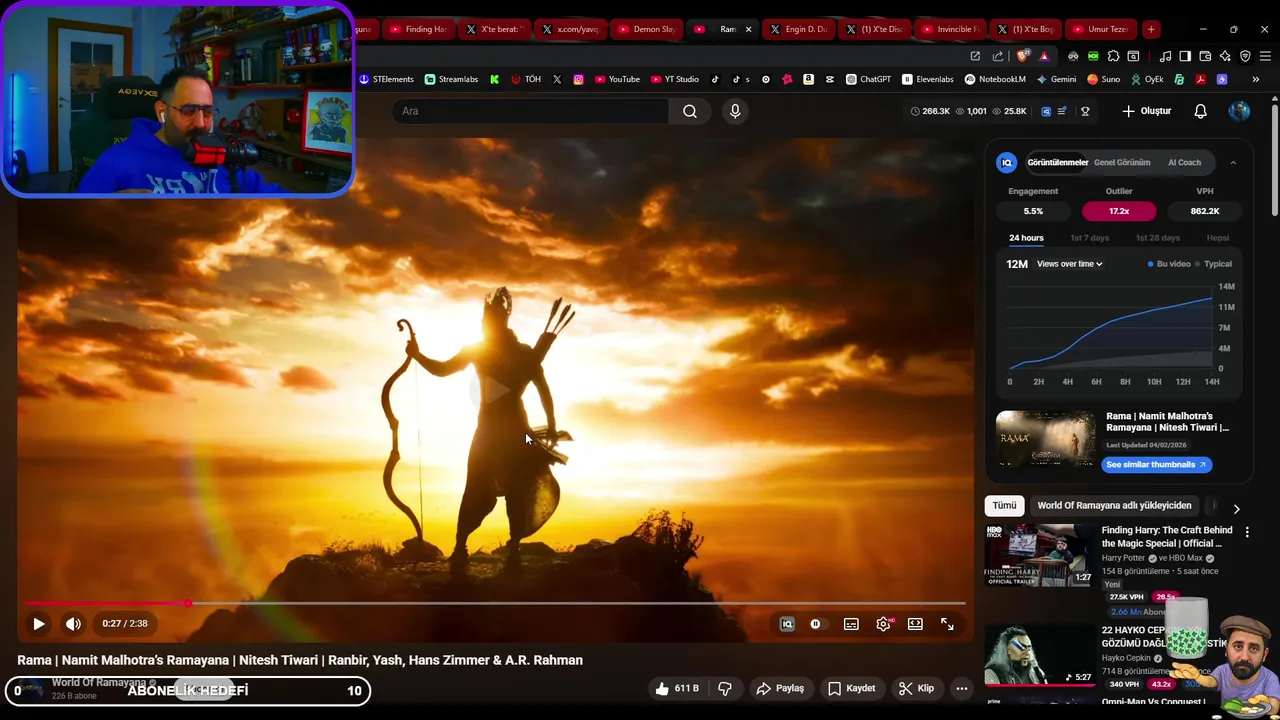
Task: Show more filter chips with the right arrow
Action: tap(1236, 509)
